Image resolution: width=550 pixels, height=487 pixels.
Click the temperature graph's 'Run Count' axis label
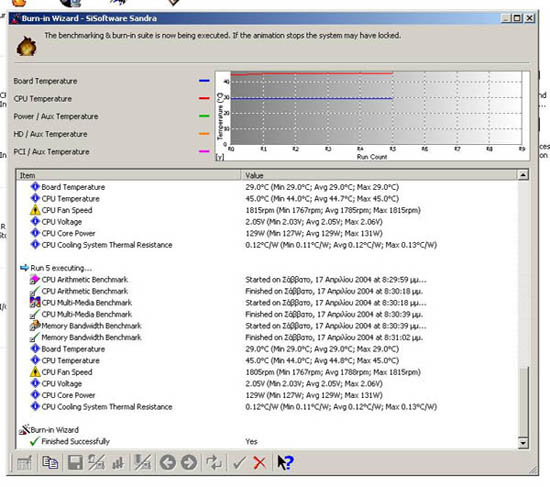point(372,157)
